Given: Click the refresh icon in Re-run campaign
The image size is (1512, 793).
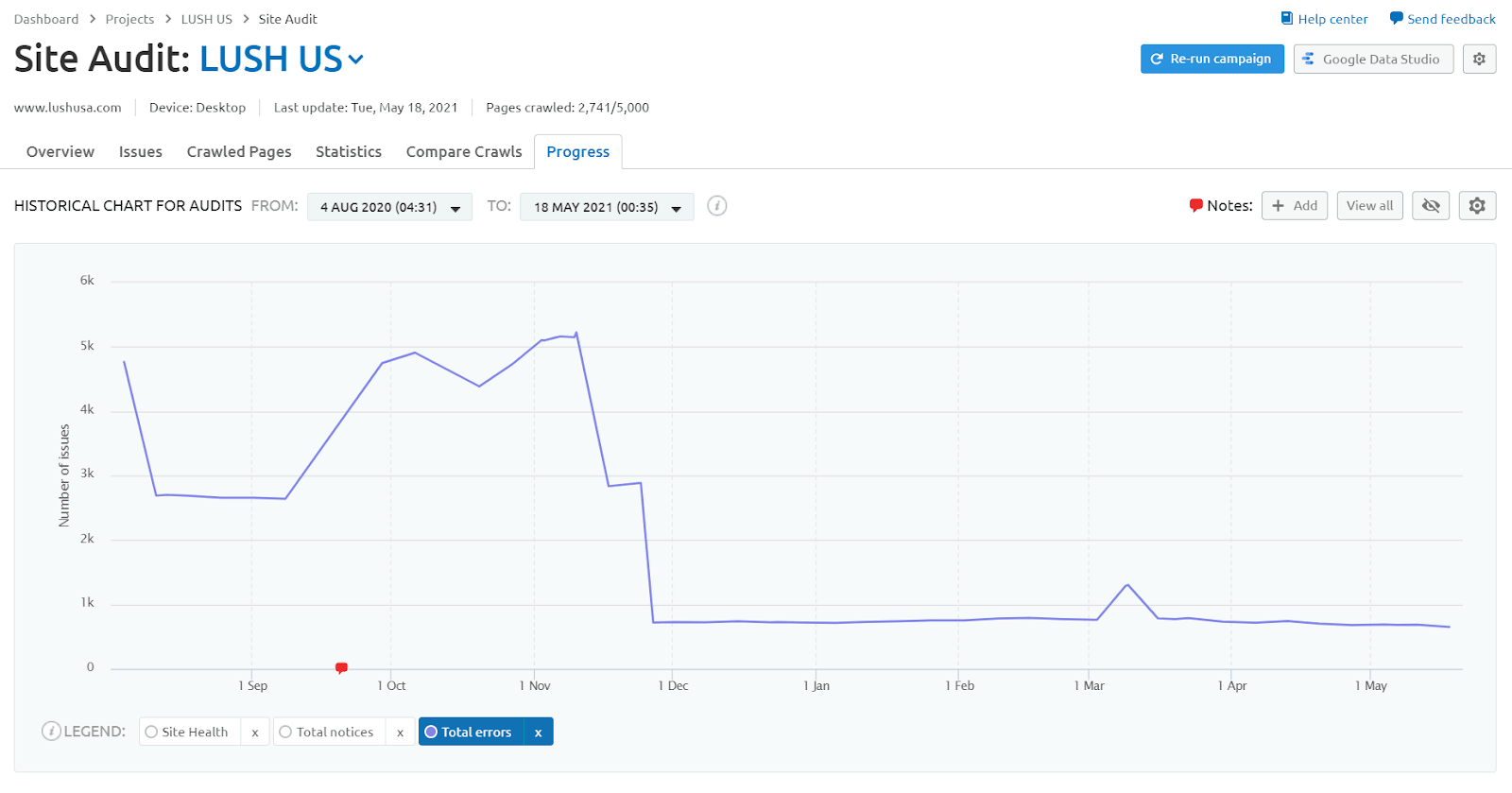Looking at the screenshot, I should click(1157, 59).
